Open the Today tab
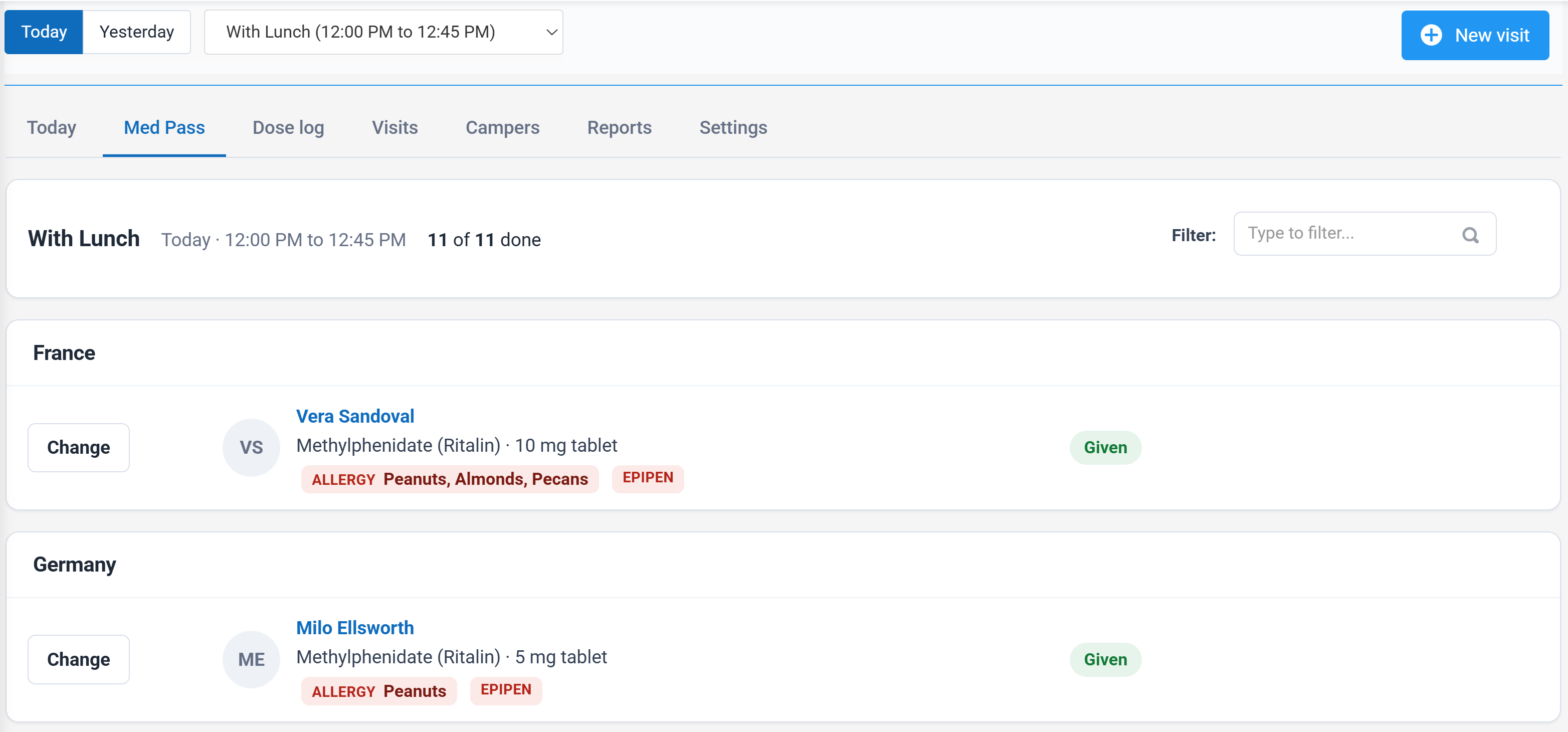Viewport: 1568px width, 732px height. pos(52,128)
